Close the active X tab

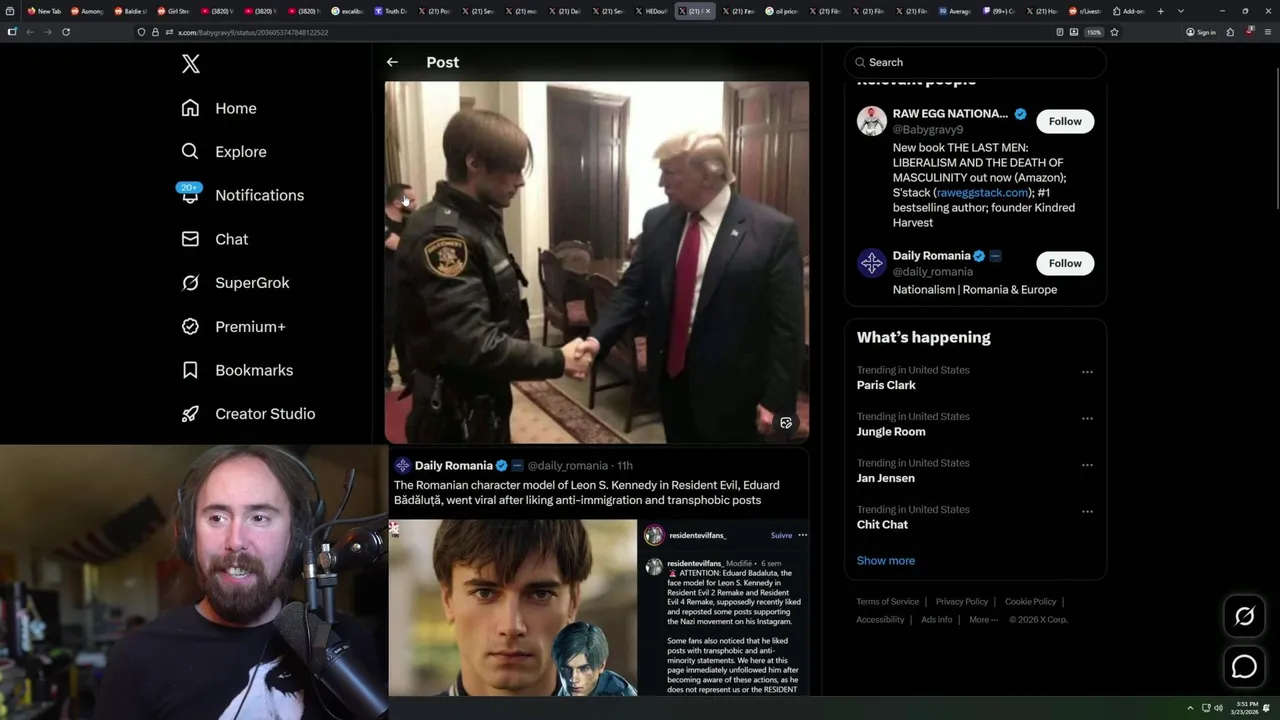[708, 11]
